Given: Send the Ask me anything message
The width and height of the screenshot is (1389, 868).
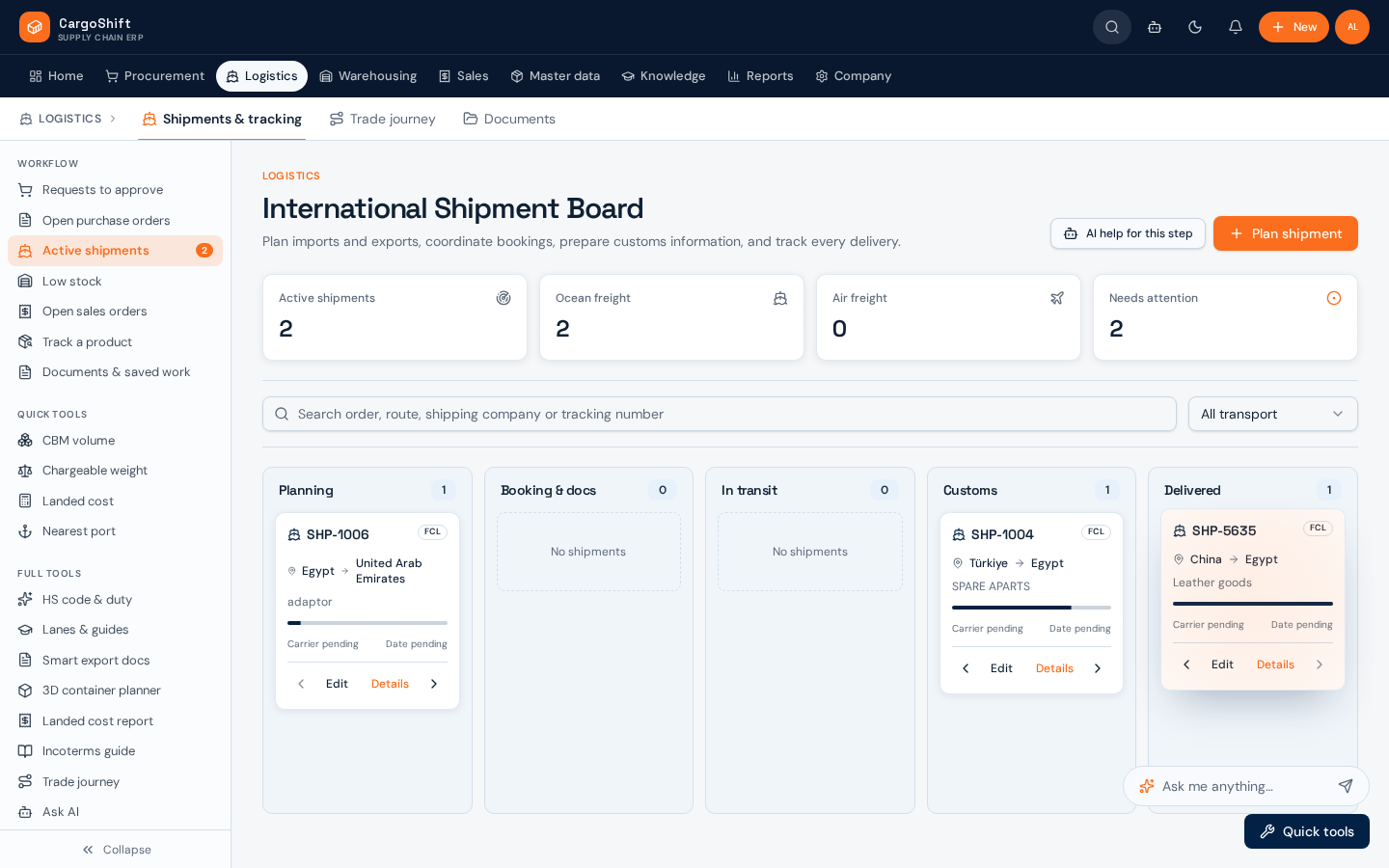Looking at the screenshot, I should 1346,786.
